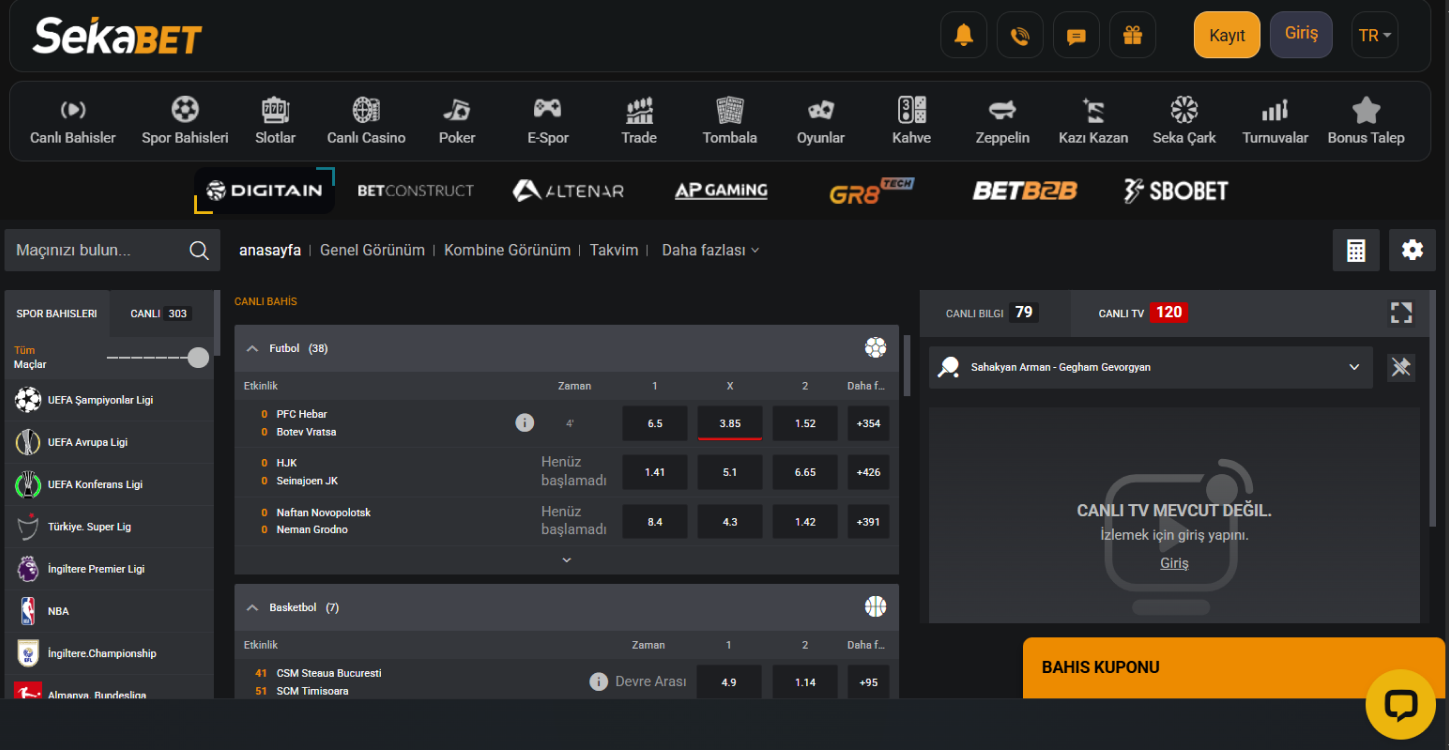Click info icon for PFC Hebar match
The image size is (1449, 750).
[x=524, y=423]
